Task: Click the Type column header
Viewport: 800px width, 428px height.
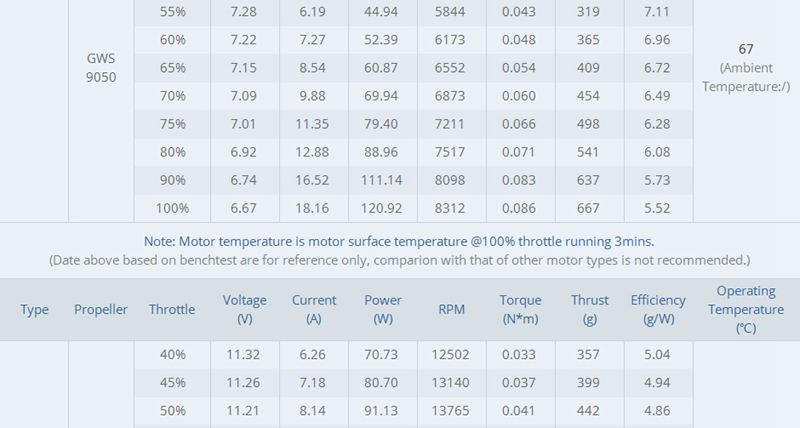Action: (35, 310)
